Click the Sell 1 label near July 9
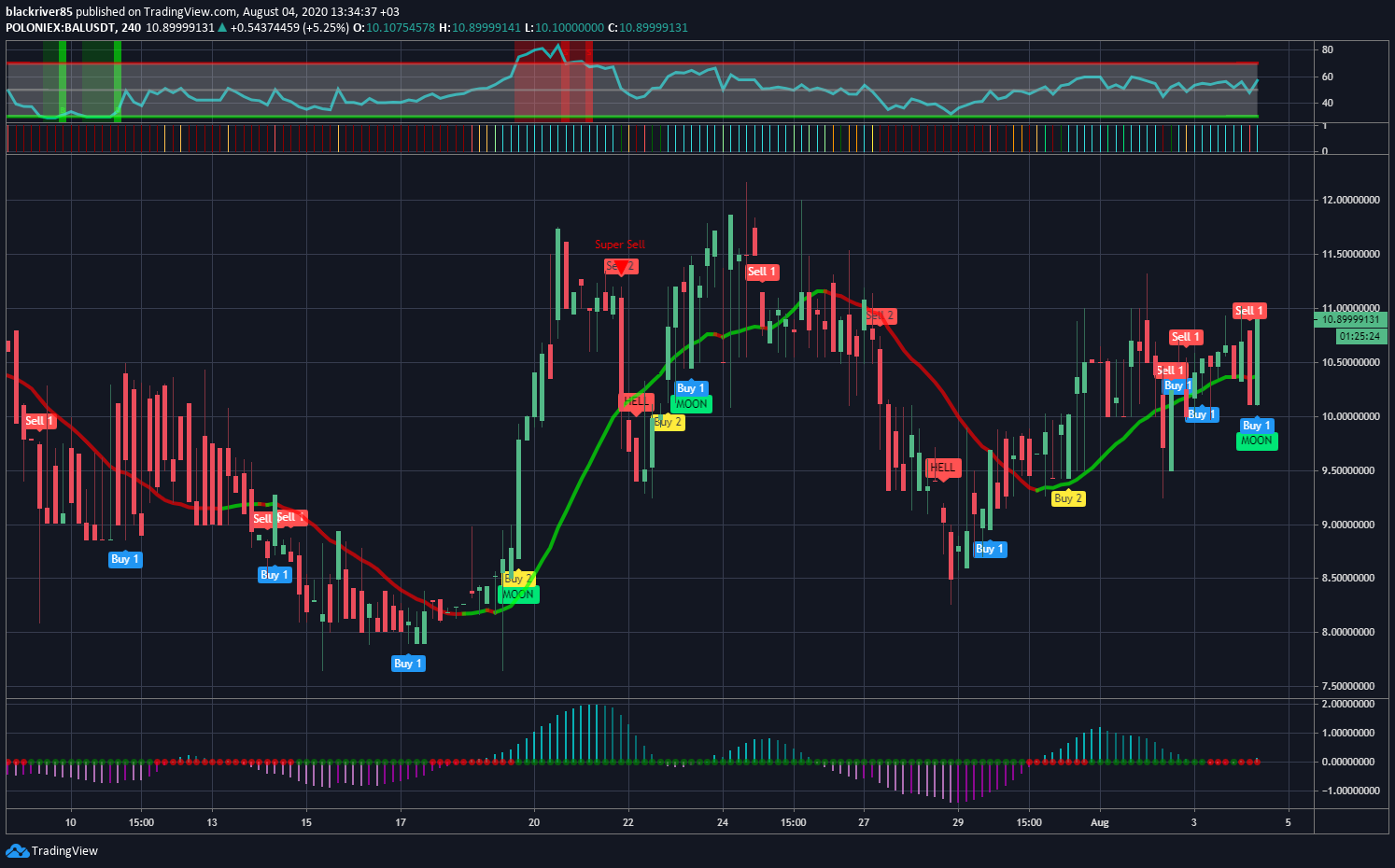Viewport: 1395px width, 868px height. coord(40,421)
